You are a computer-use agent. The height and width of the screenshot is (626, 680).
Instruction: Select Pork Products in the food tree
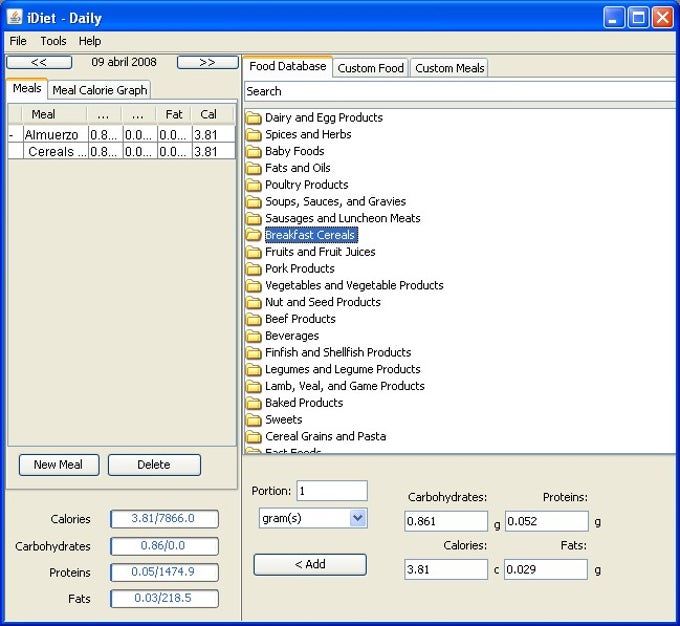click(x=300, y=269)
